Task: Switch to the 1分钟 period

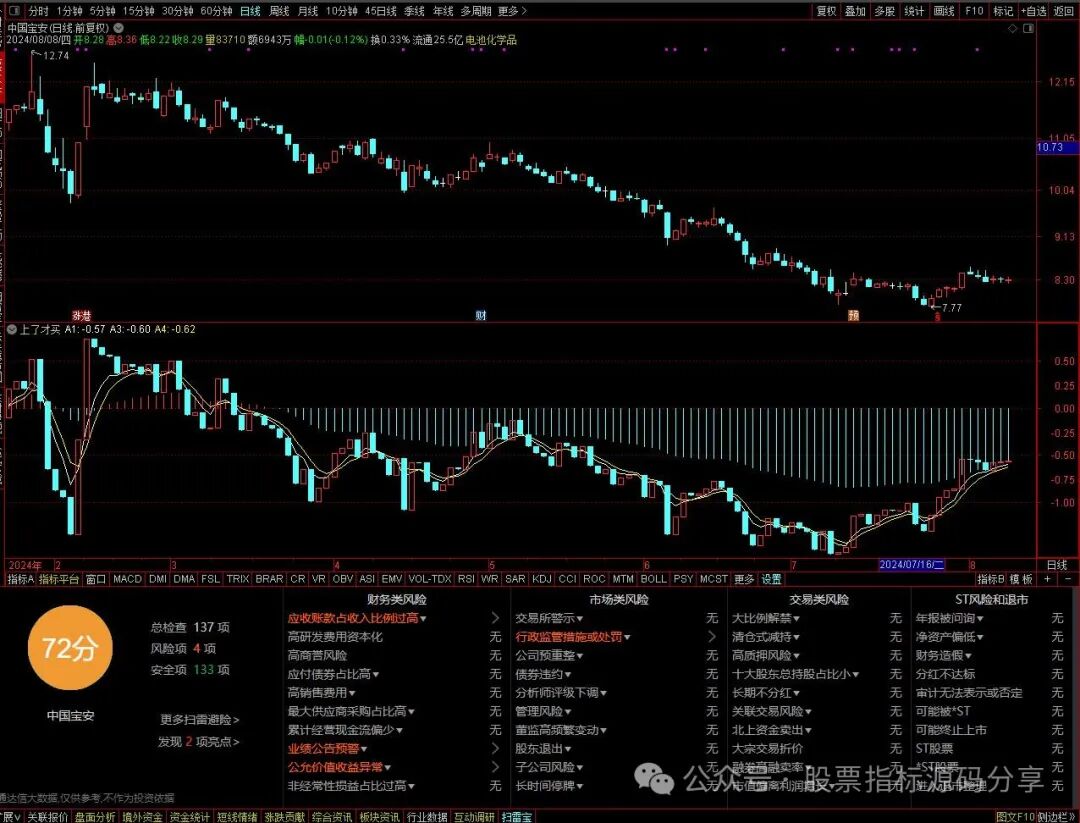Action: click(69, 11)
